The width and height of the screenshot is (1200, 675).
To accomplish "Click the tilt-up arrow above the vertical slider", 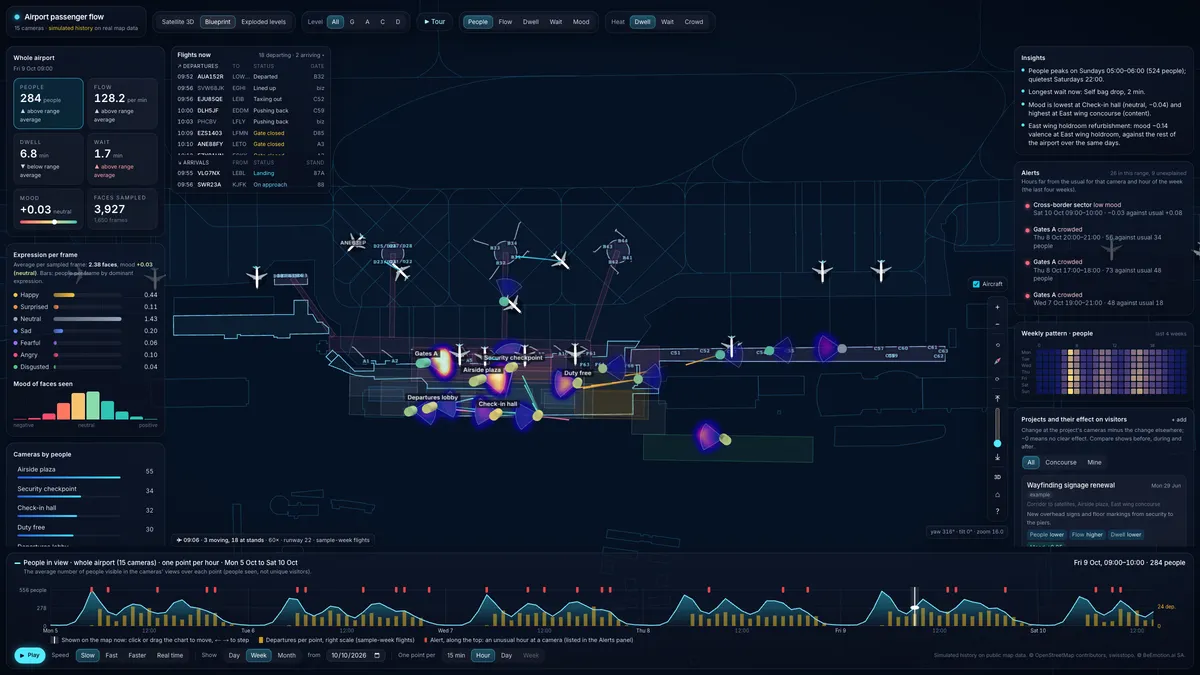I will click(x=997, y=398).
